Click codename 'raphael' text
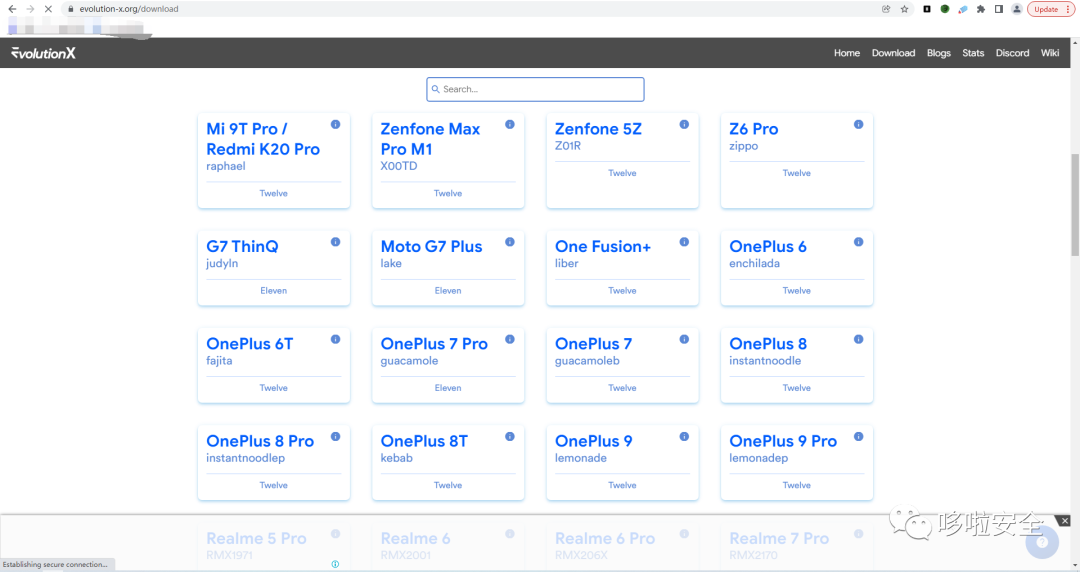This screenshot has height=572, width=1080. [225, 166]
